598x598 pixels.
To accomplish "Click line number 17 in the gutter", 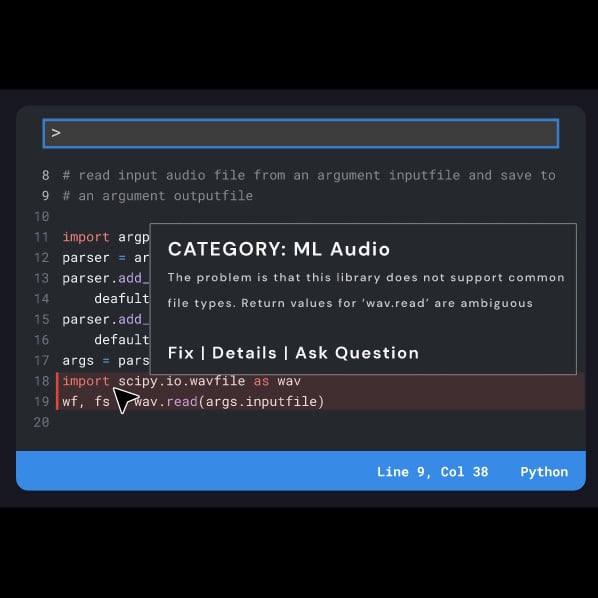I will click(42, 360).
